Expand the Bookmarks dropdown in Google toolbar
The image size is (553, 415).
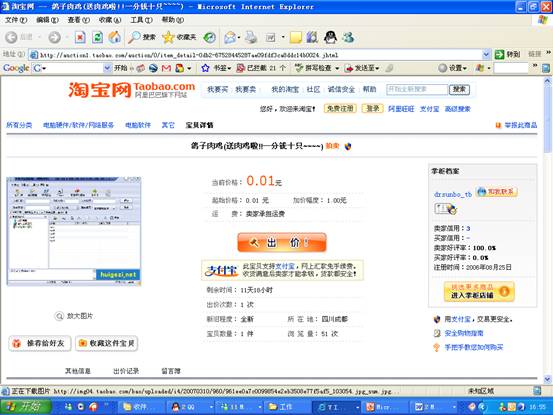[230, 68]
